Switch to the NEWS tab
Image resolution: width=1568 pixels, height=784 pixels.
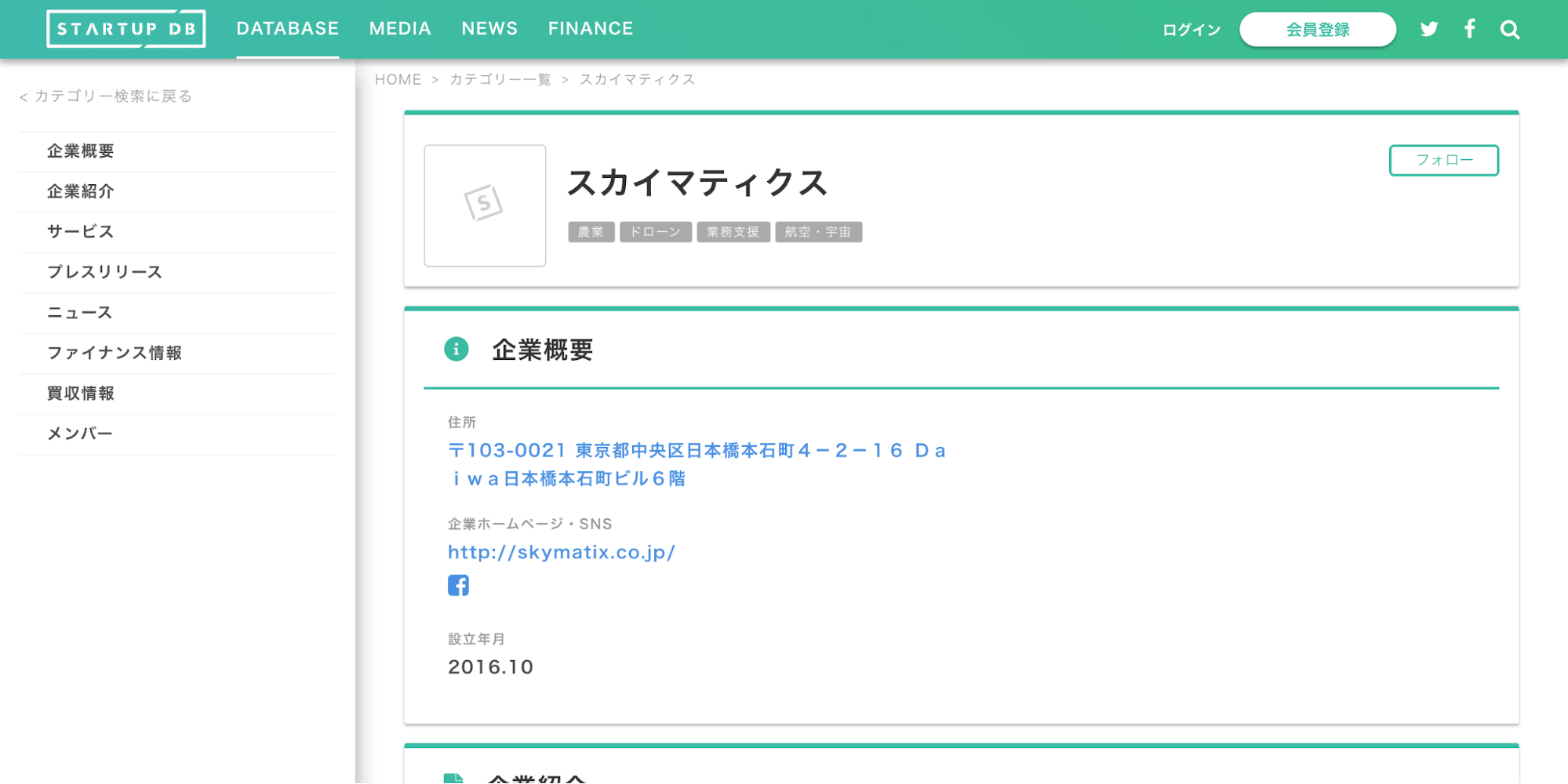click(489, 29)
